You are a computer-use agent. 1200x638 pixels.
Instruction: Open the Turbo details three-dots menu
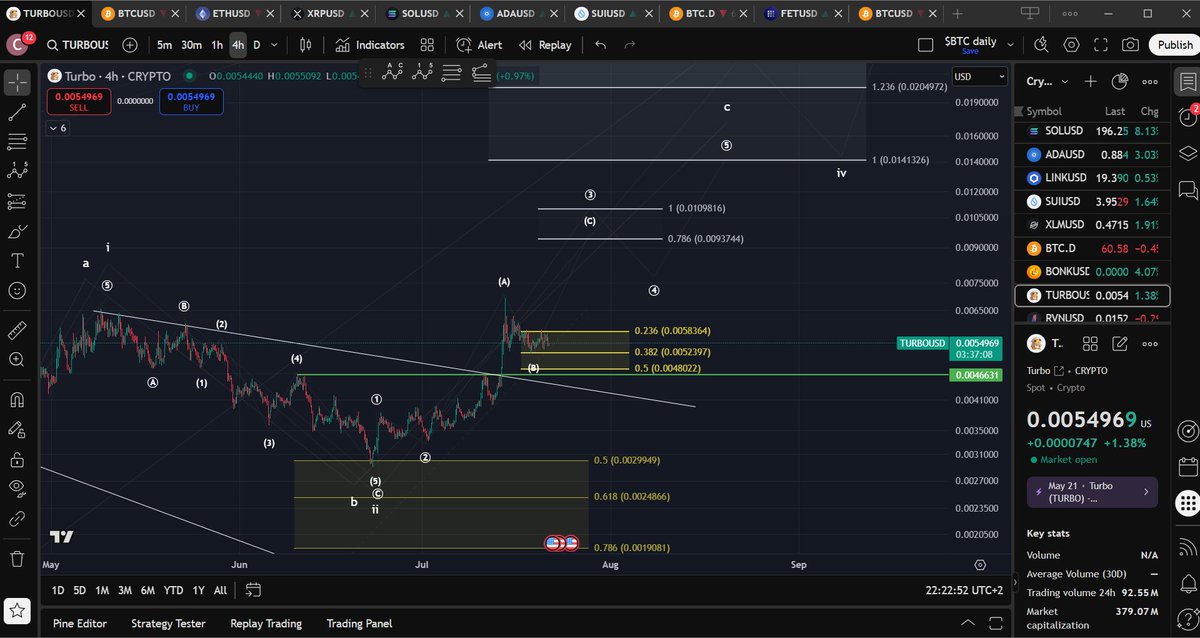(x=1150, y=344)
